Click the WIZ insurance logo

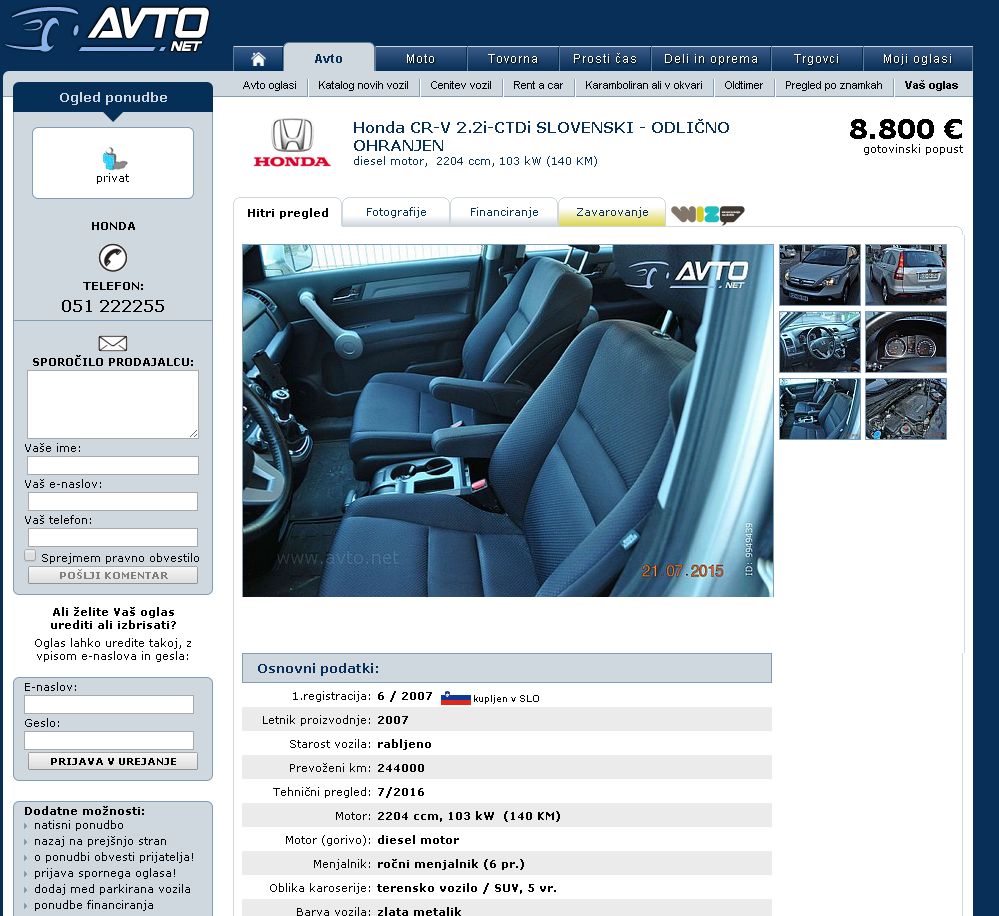coord(707,214)
